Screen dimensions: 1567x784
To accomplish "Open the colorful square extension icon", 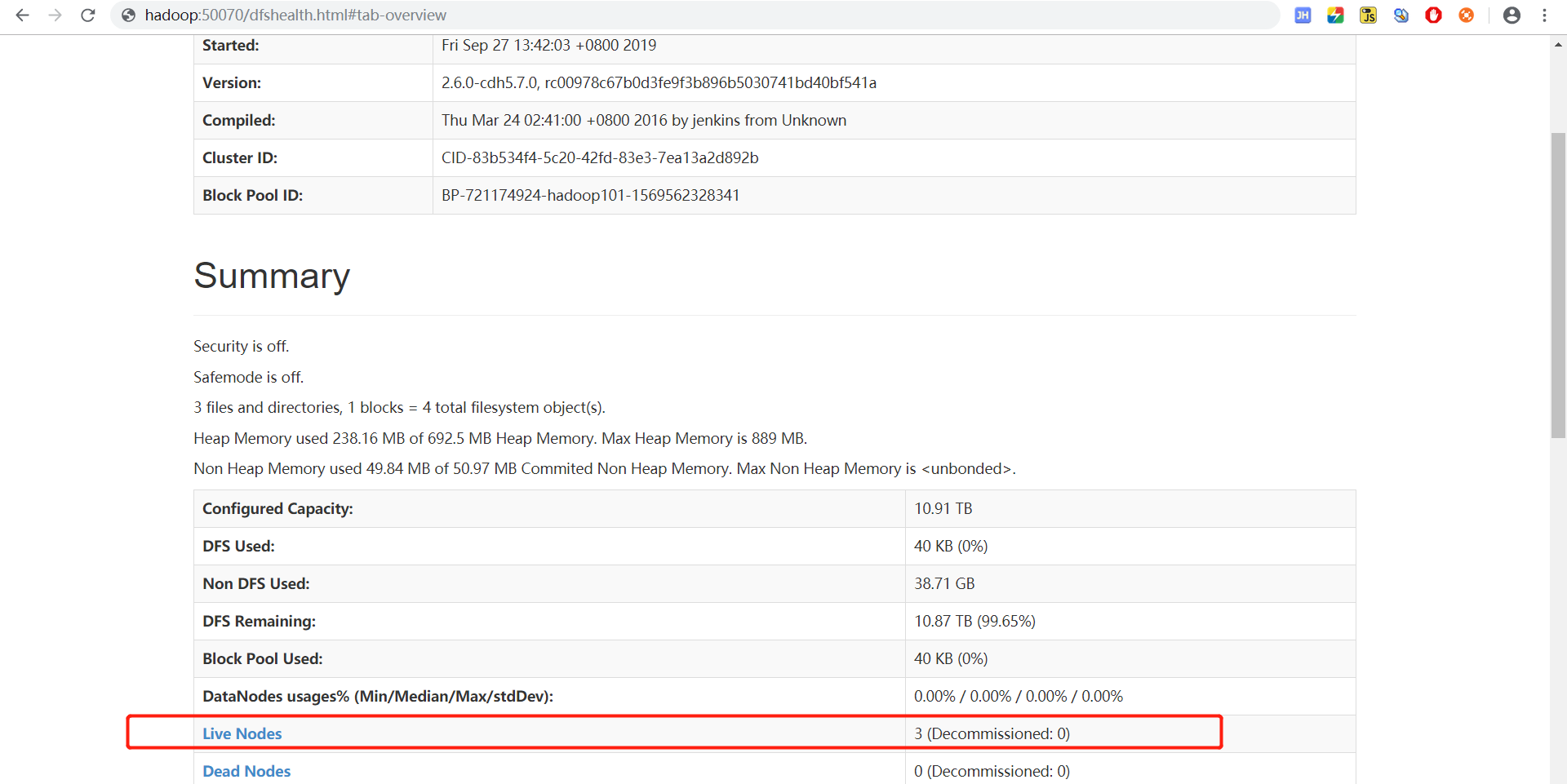I will pos(1335,15).
